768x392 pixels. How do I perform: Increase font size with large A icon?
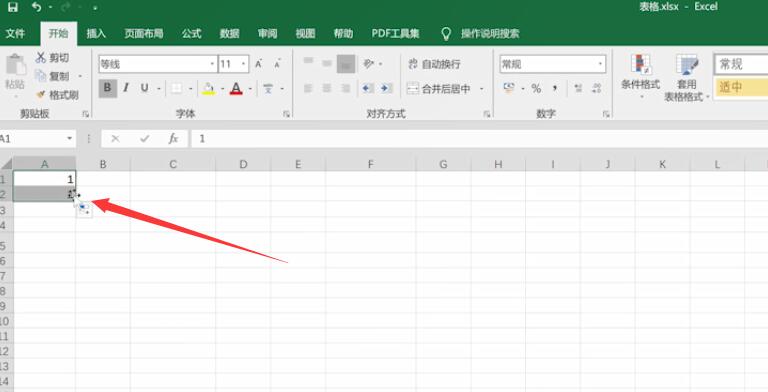[259, 64]
